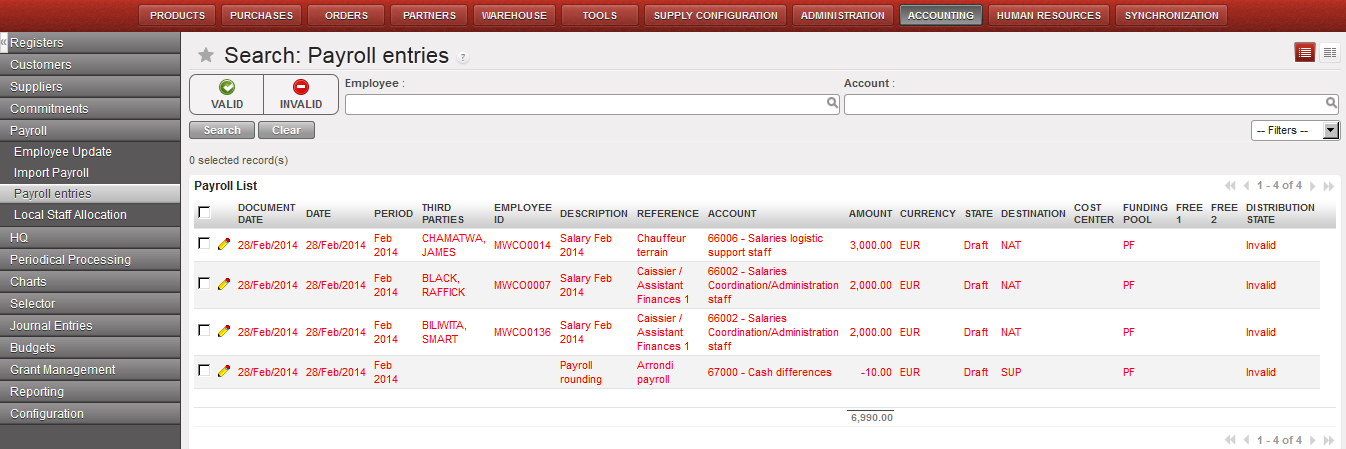Select the BILIWITA, SMART row checkbox
This screenshot has height=449, width=1346.
[204, 330]
